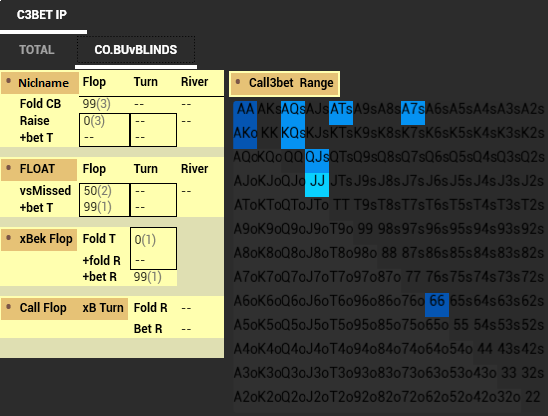Click the Fold T value 0(1)

[x=145, y=240]
